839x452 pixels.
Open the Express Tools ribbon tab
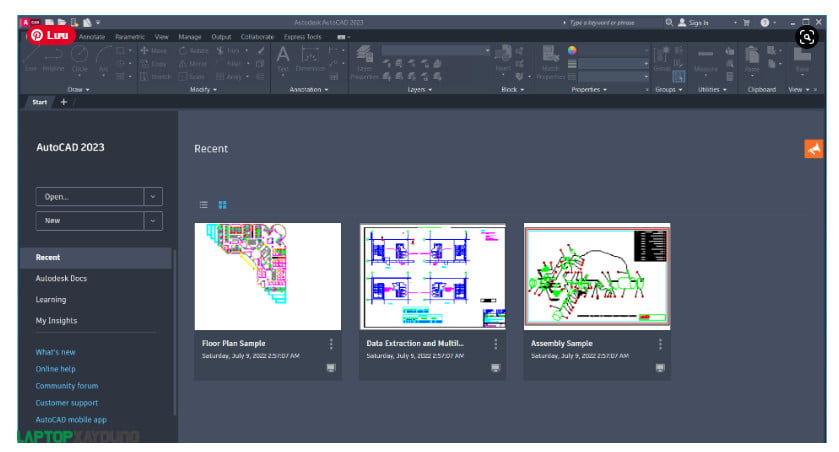click(x=303, y=37)
